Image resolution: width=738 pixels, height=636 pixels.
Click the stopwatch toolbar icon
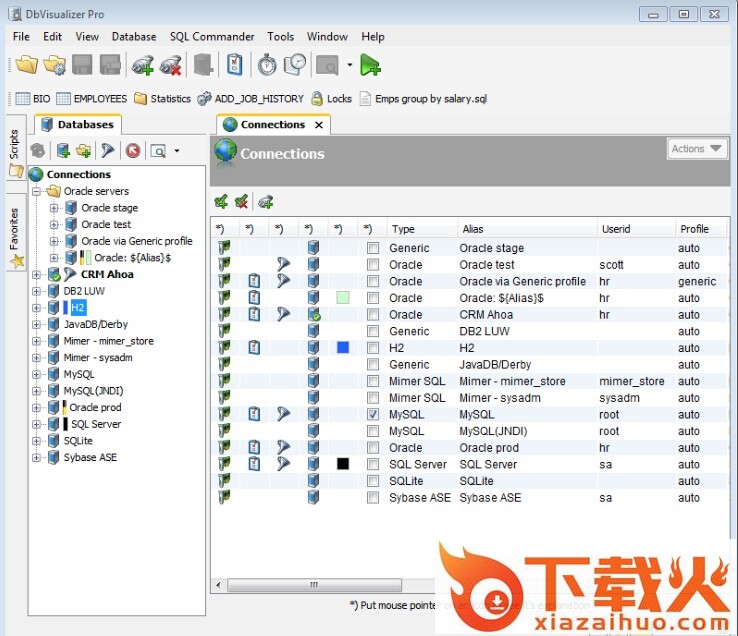point(267,65)
